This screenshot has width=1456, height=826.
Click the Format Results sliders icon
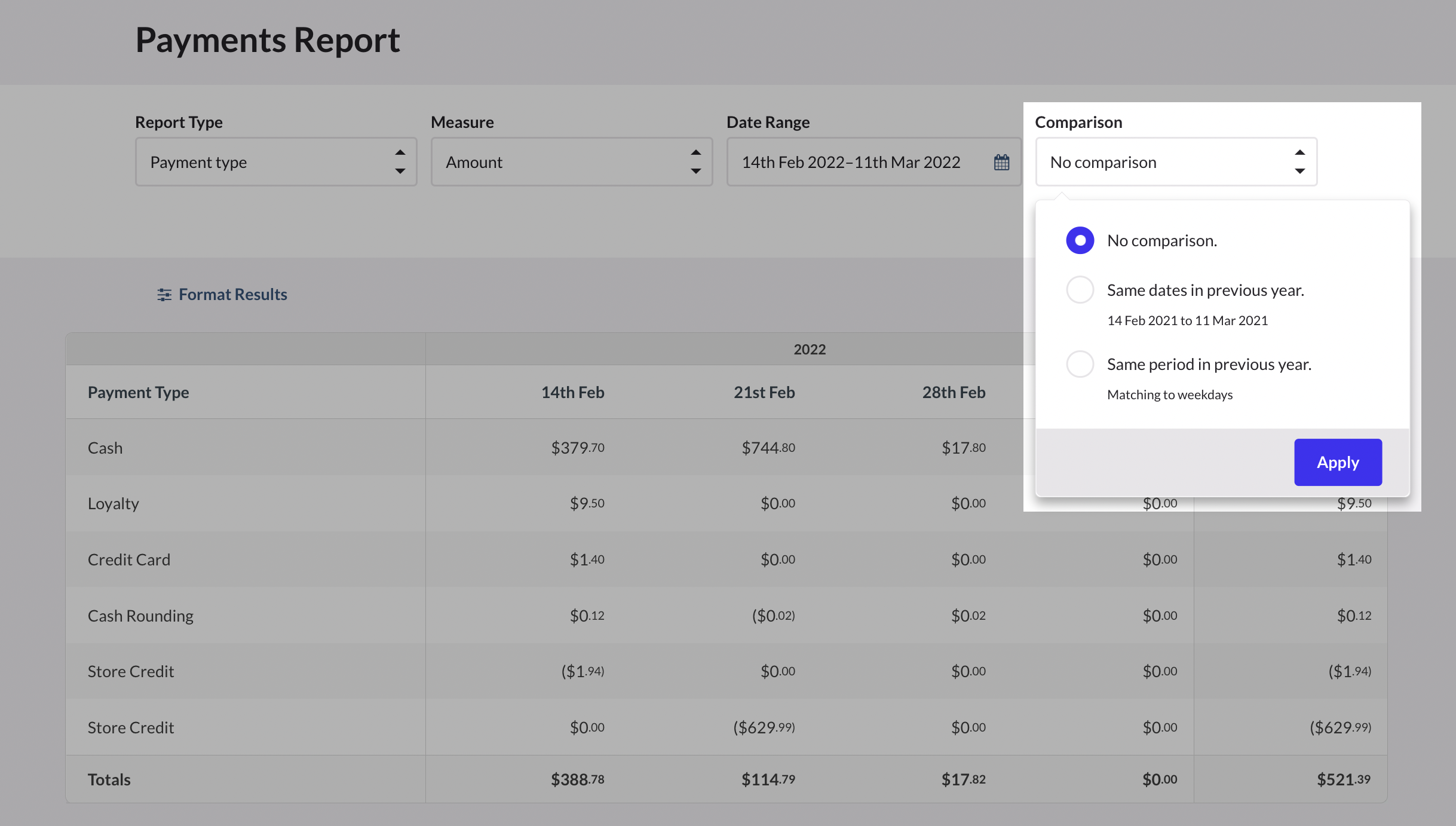(x=164, y=295)
